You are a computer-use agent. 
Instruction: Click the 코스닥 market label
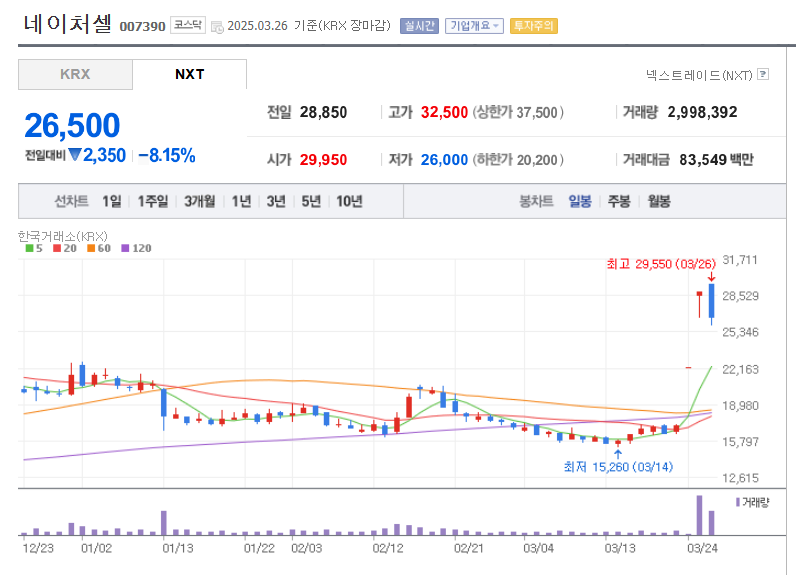pos(188,25)
